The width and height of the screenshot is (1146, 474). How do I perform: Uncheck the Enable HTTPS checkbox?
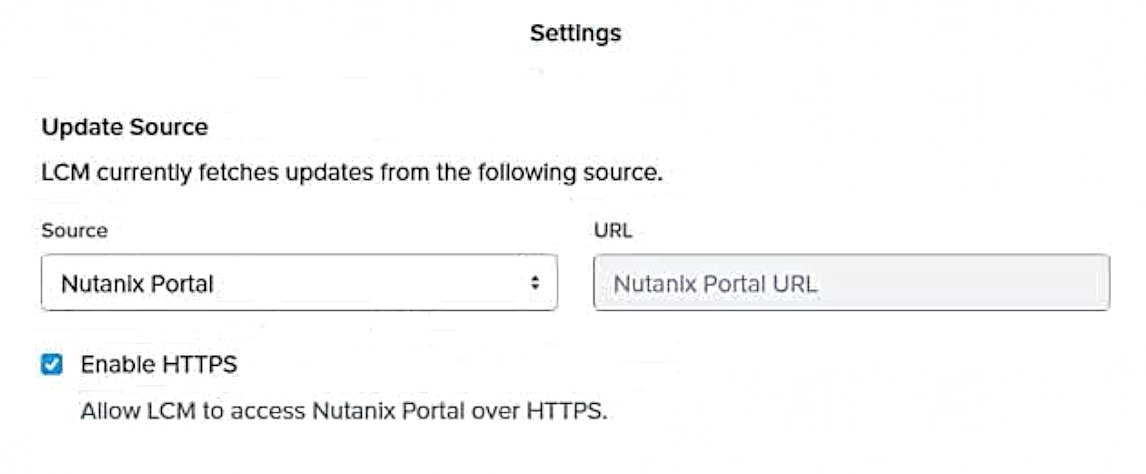[x=52, y=365]
